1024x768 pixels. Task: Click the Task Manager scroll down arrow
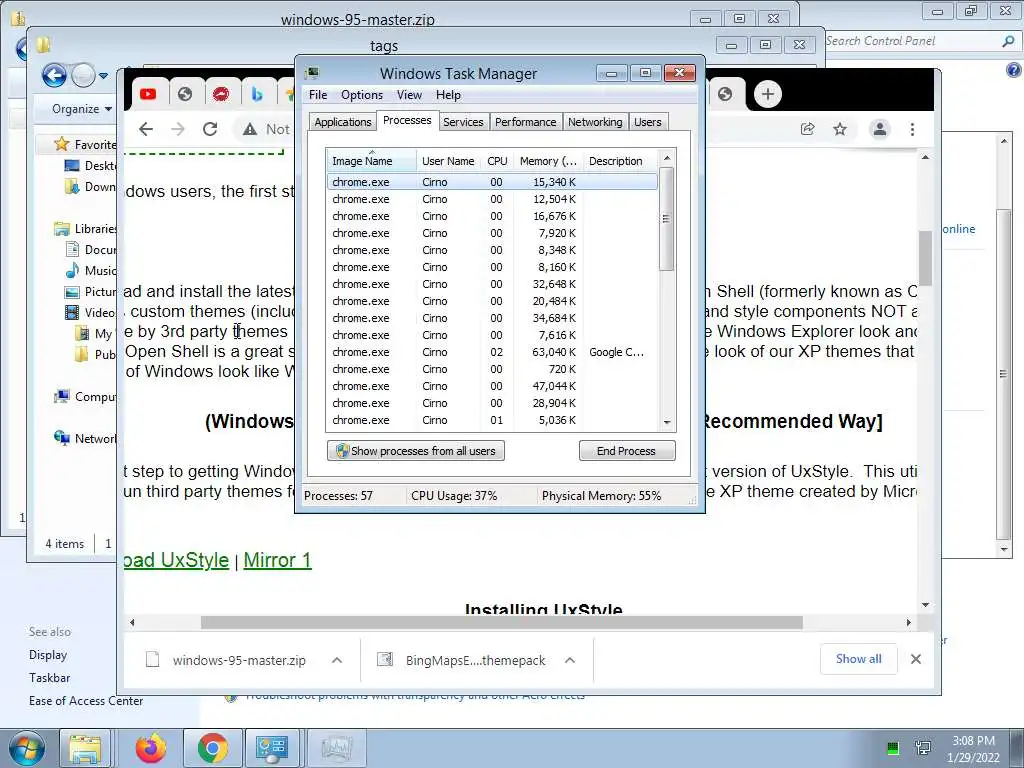[x=667, y=423]
